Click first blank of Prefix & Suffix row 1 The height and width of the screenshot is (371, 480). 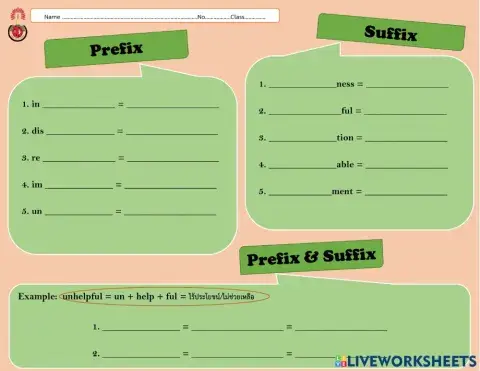pos(141,327)
